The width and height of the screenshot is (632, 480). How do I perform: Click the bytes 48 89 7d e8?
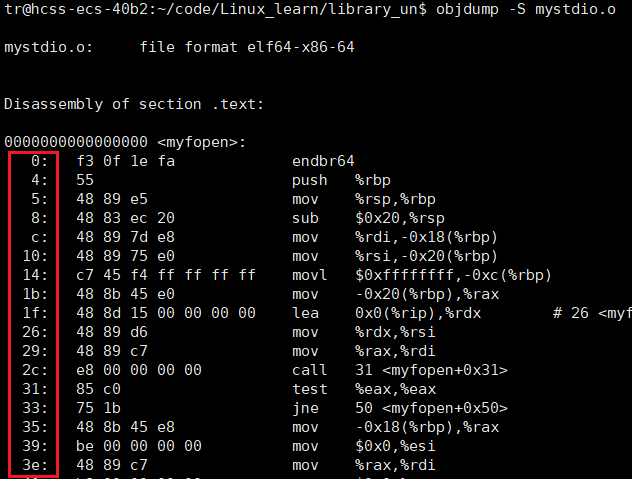click(125, 237)
